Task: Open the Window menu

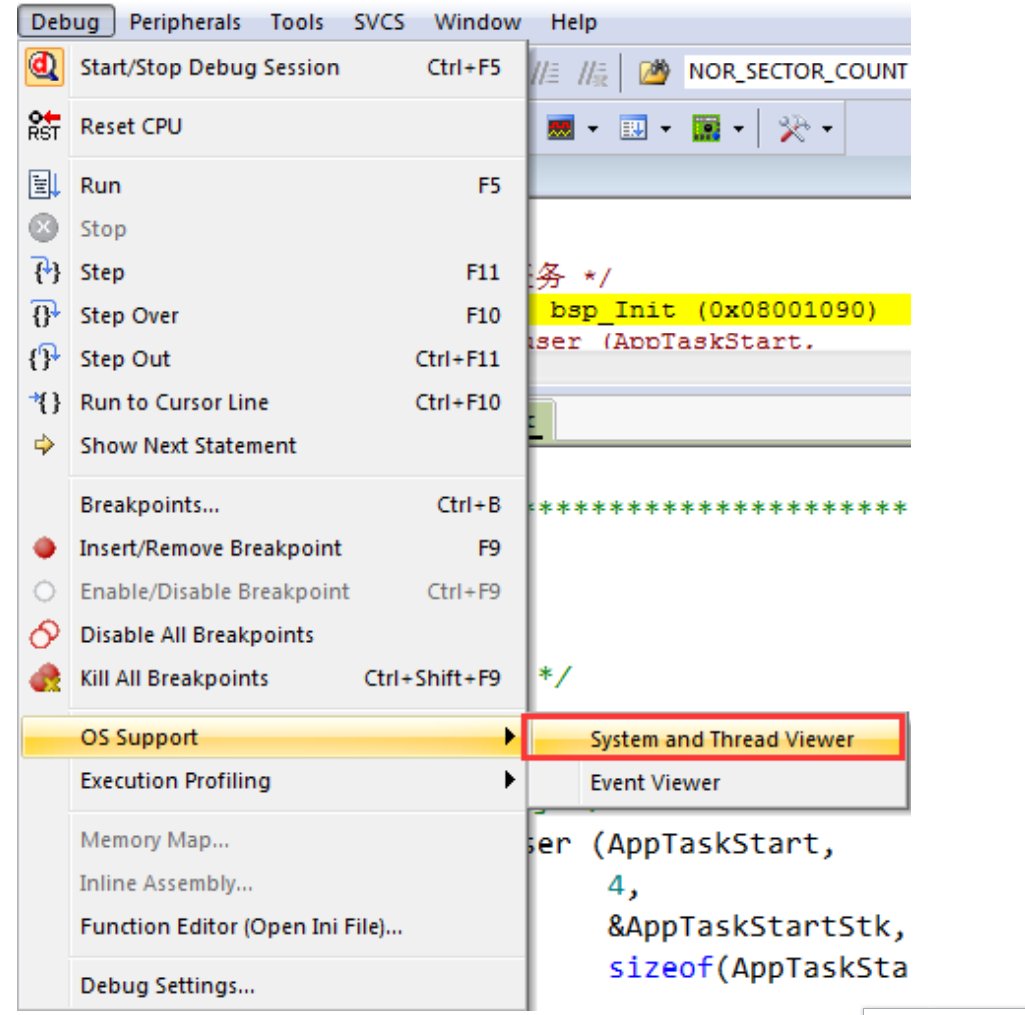Action: pos(478,22)
